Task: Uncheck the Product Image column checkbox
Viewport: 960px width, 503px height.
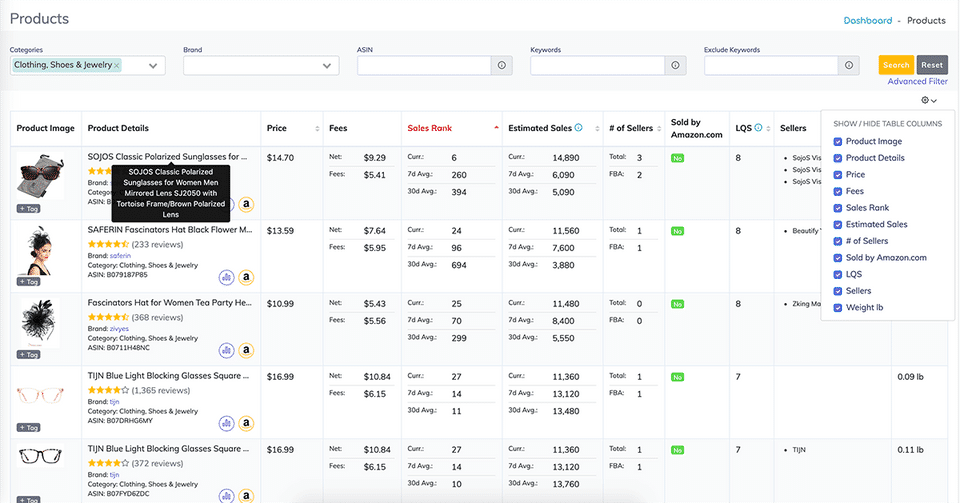Action: click(838, 141)
